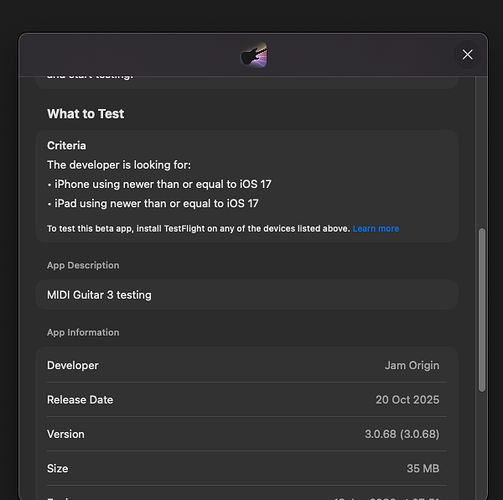Select the iPad iOS 17 requirement line
The width and height of the screenshot is (503, 500).
153,203
